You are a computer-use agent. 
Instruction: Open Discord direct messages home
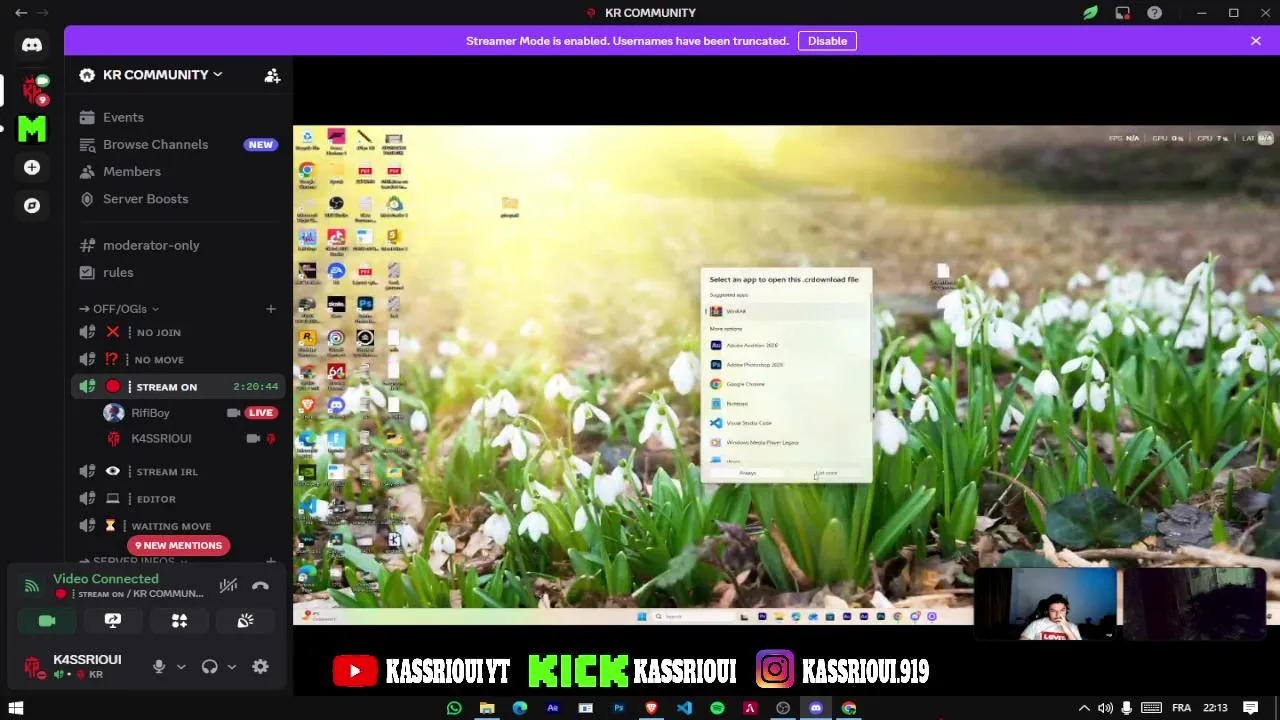click(32, 45)
